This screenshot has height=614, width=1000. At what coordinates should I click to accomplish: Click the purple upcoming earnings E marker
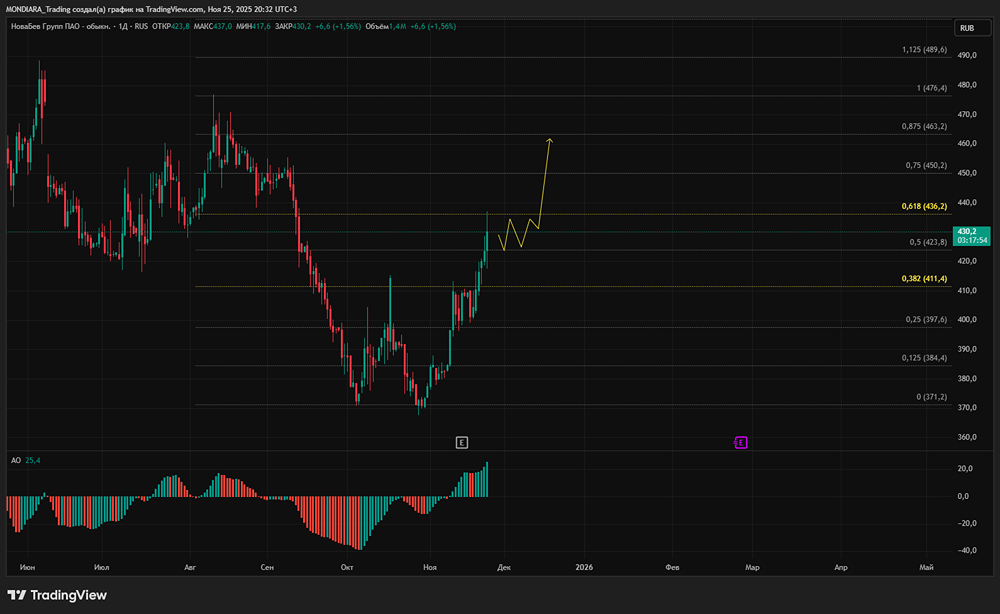pos(740,442)
